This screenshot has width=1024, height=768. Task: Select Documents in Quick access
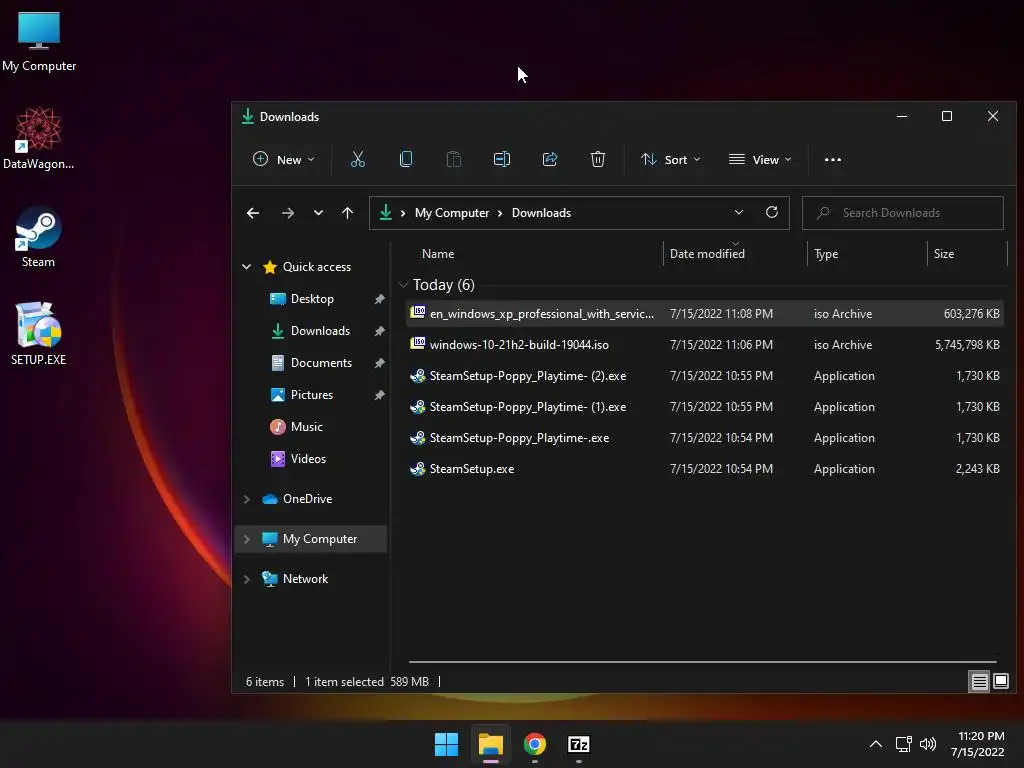[321, 362]
